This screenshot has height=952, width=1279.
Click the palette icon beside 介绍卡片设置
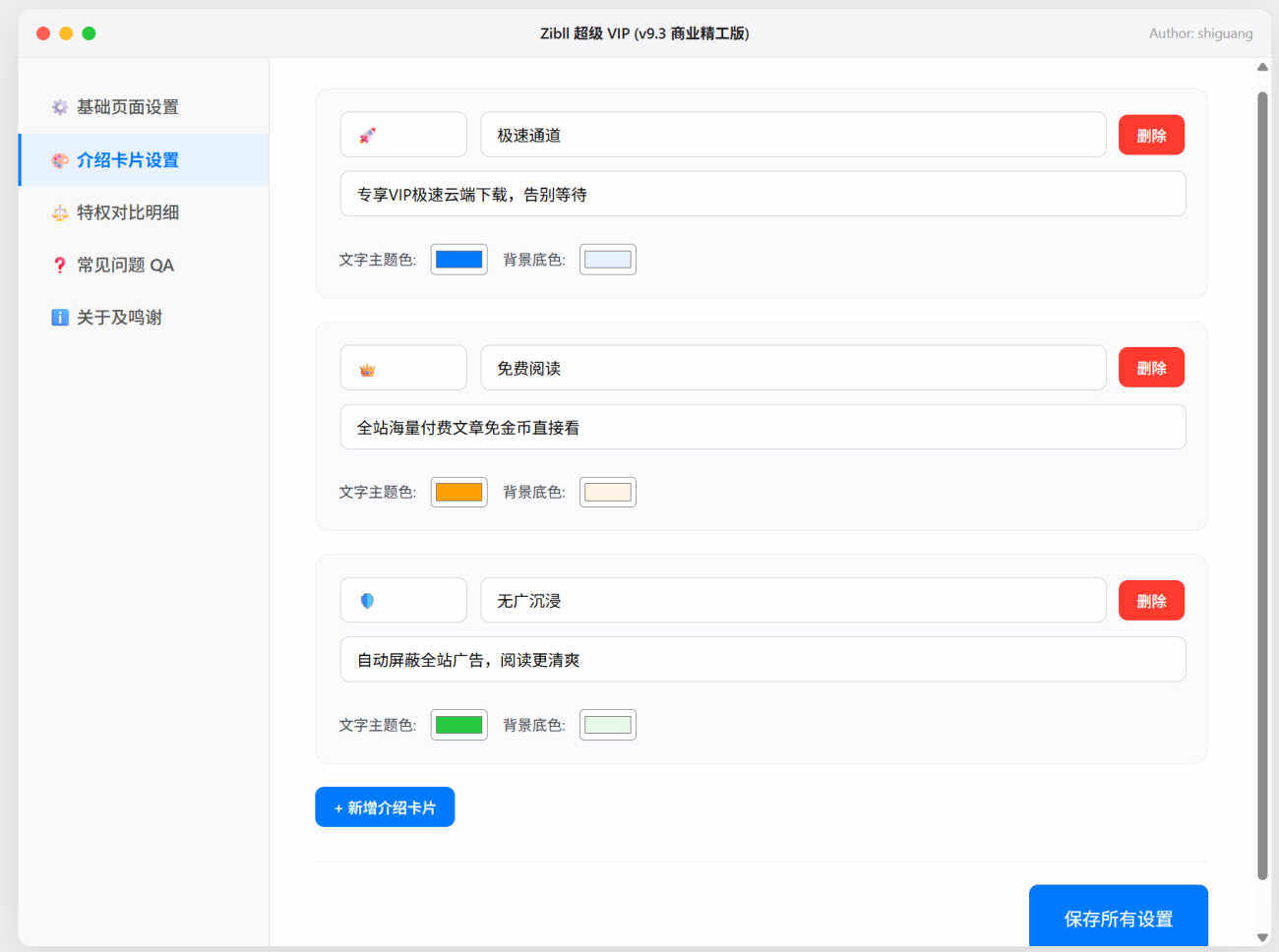pyautogui.click(x=60, y=160)
